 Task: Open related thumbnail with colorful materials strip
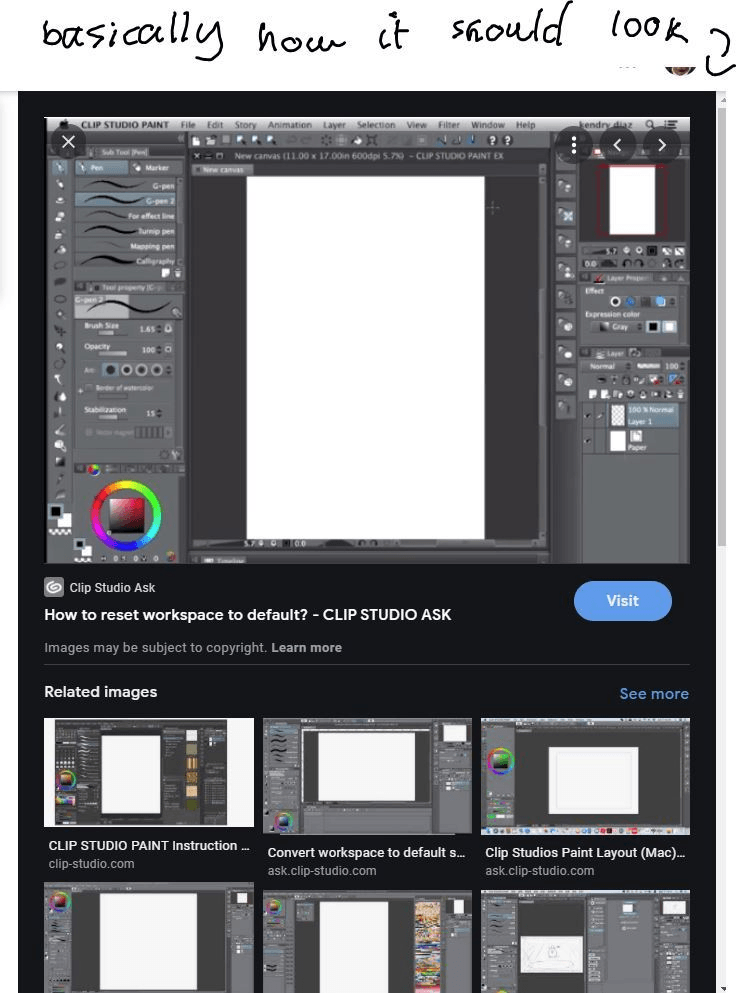tap(367, 942)
